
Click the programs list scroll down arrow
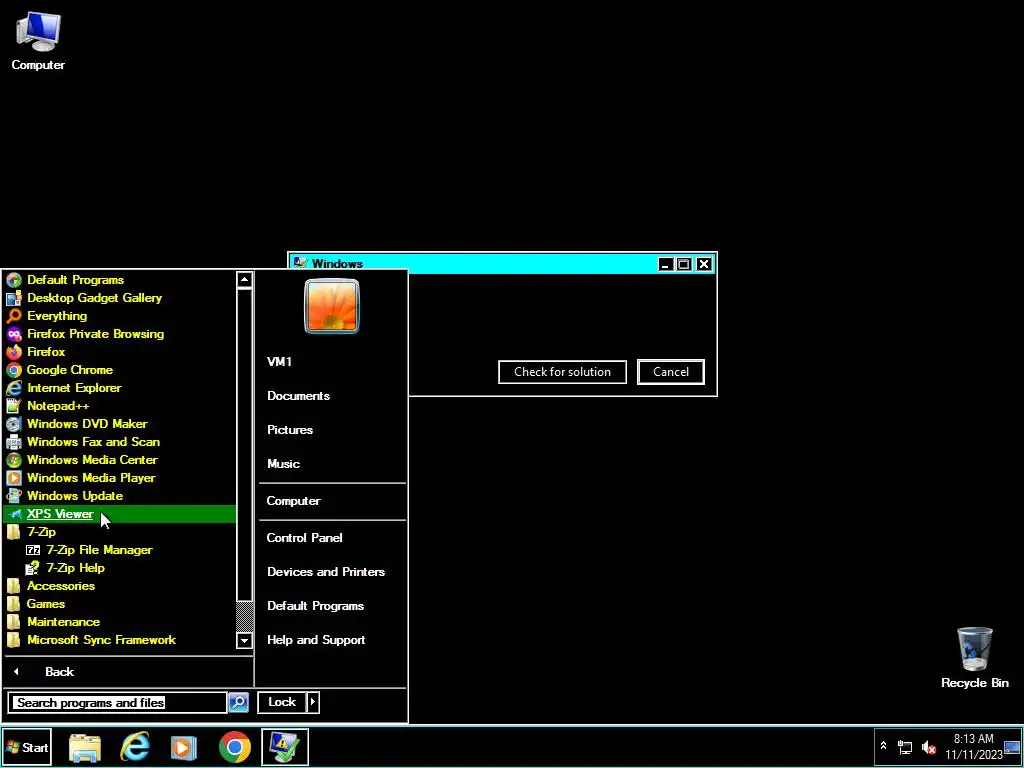[244, 640]
